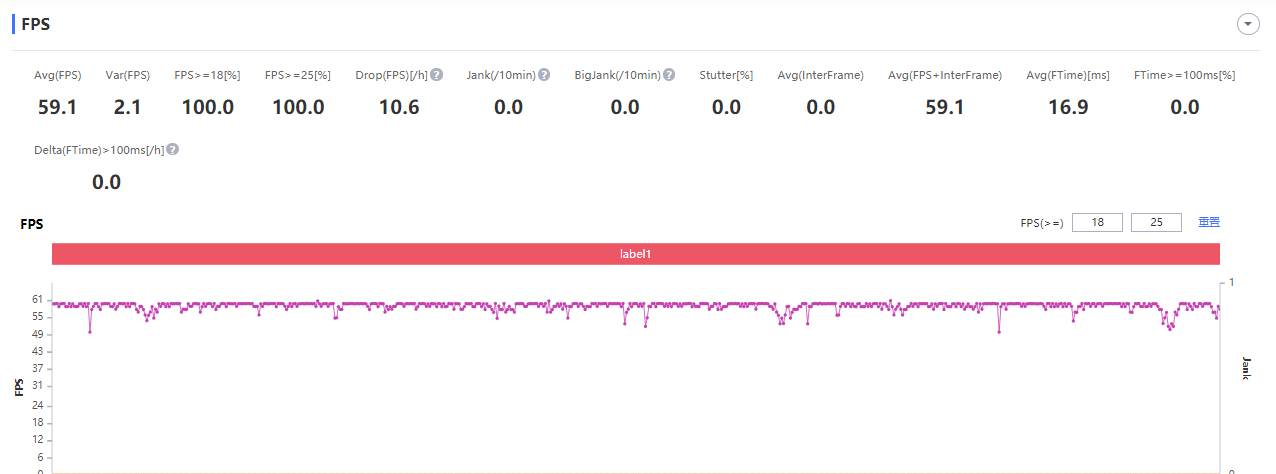This screenshot has height=474, width=1276.
Task: Click the FPS>=18[%] label
Action: click(208, 75)
